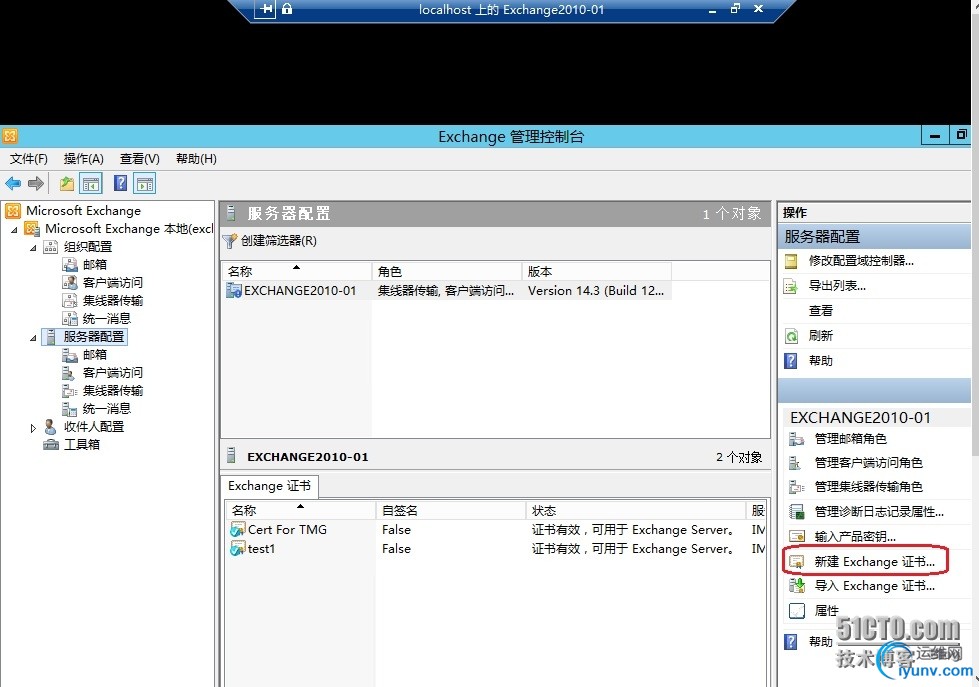Sort servers by the 角色 column header
The image size is (979, 687).
pos(447,271)
